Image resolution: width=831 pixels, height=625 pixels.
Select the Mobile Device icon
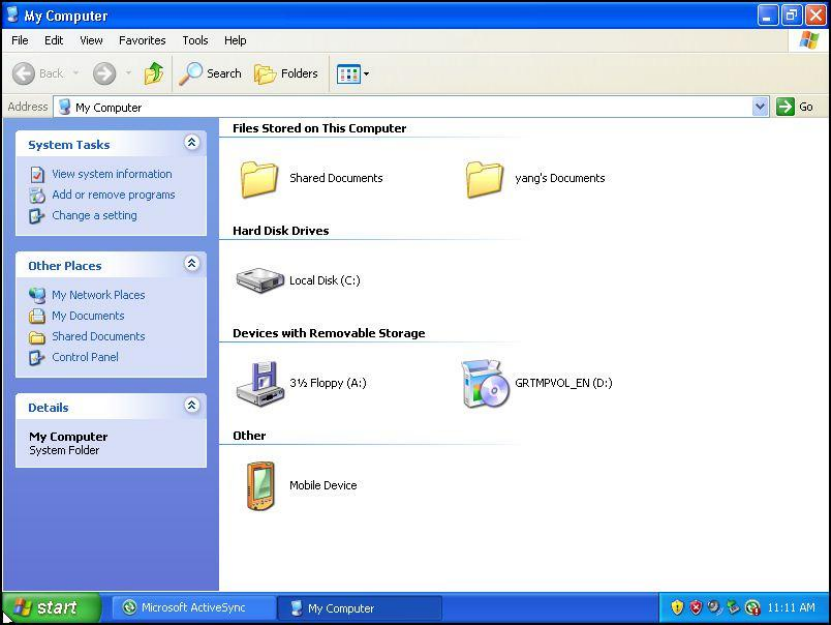point(260,486)
